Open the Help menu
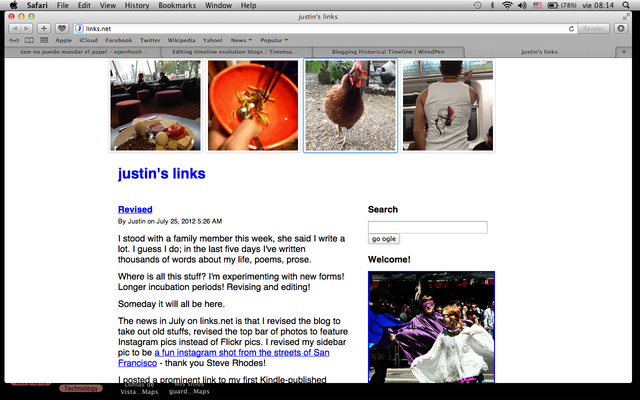Viewport: 640px width, 400px height. pos(248,5)
